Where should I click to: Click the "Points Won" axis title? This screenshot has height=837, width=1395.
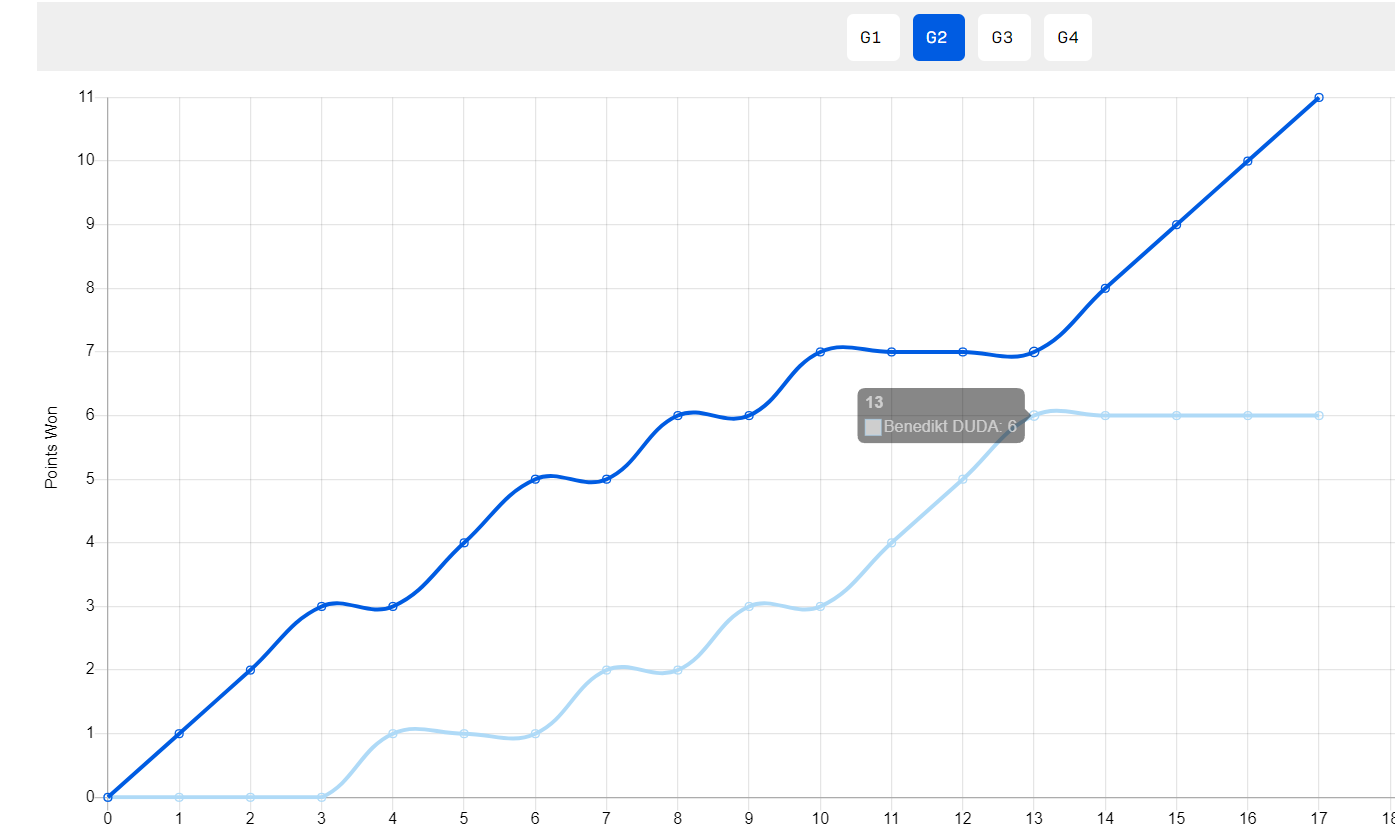point(51,447)
